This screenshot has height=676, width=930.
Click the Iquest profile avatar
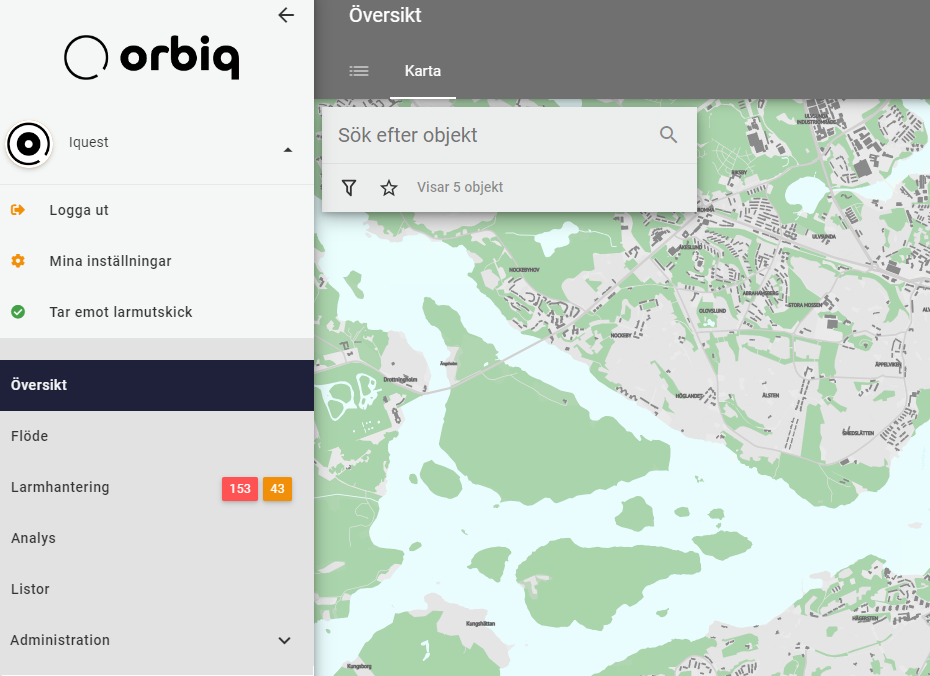[x=28, y=144]
